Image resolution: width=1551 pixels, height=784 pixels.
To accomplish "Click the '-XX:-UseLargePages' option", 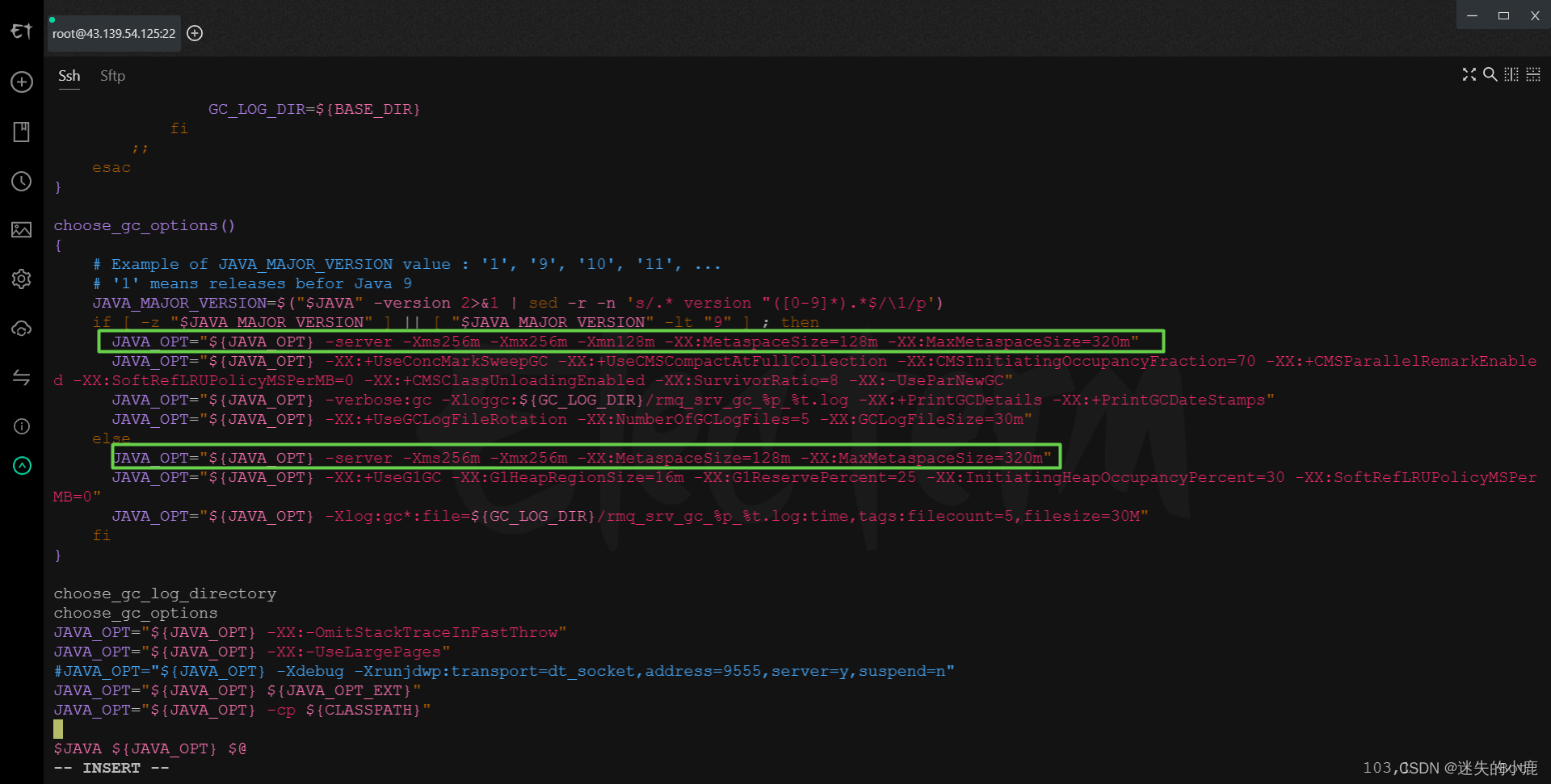I will pos(354,652).
